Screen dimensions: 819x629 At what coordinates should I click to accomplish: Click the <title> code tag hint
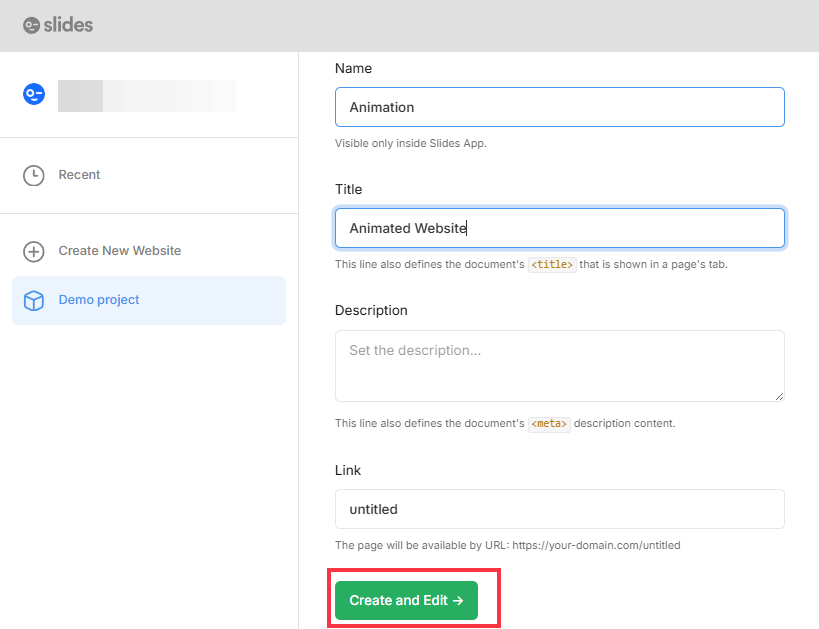coord(552,264)
